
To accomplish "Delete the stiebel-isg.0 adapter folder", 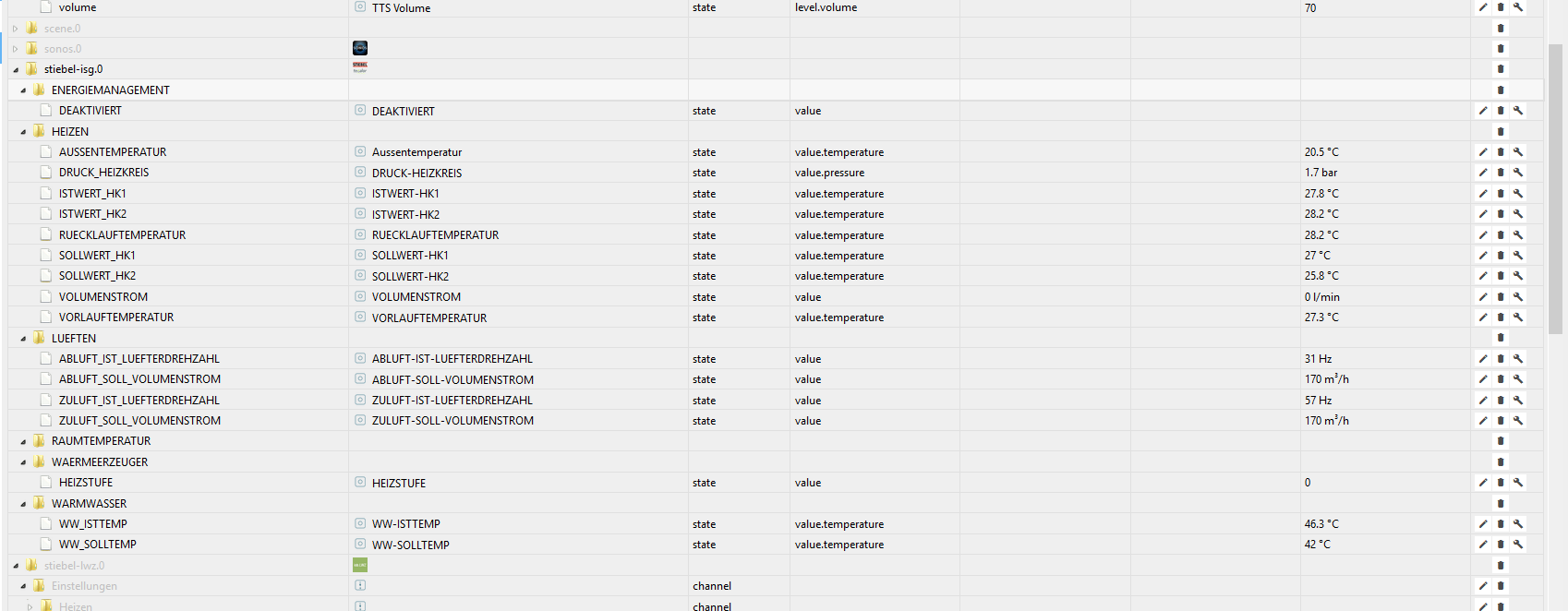I will pos(1501,69).
